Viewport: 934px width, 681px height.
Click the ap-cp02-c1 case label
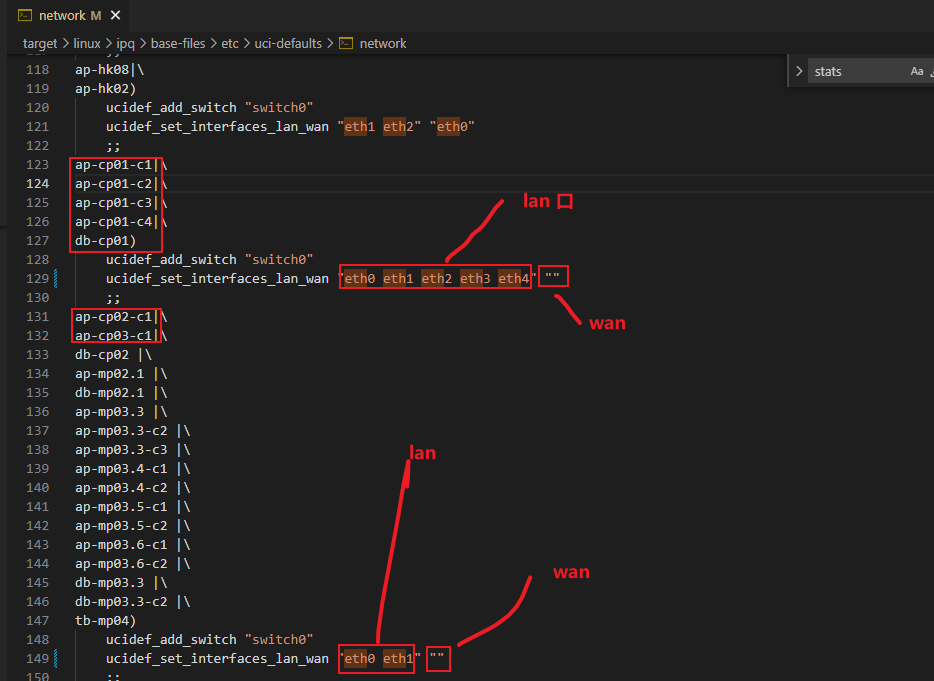click(113, 316)
